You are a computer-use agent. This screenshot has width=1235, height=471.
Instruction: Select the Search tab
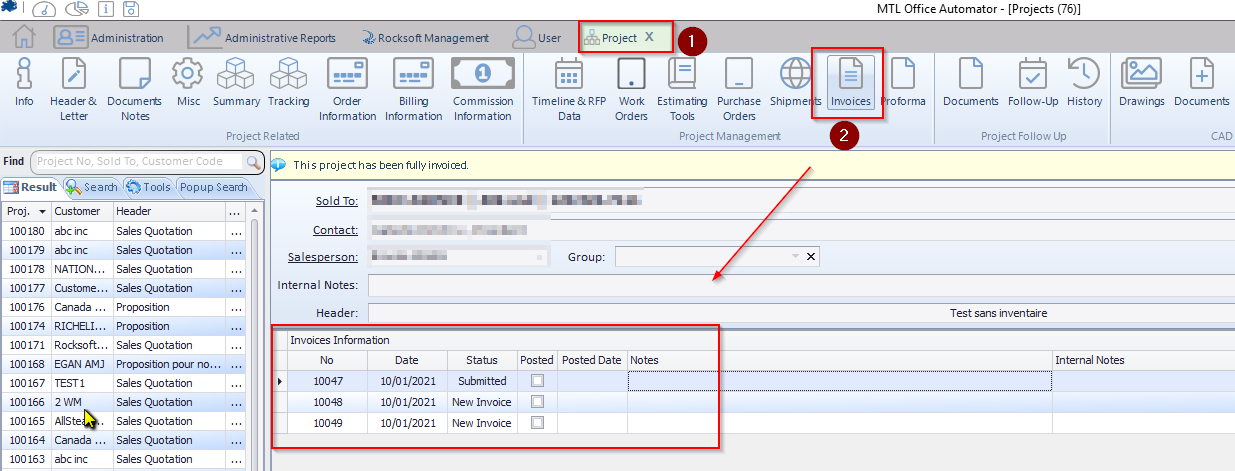coord(92,187)
